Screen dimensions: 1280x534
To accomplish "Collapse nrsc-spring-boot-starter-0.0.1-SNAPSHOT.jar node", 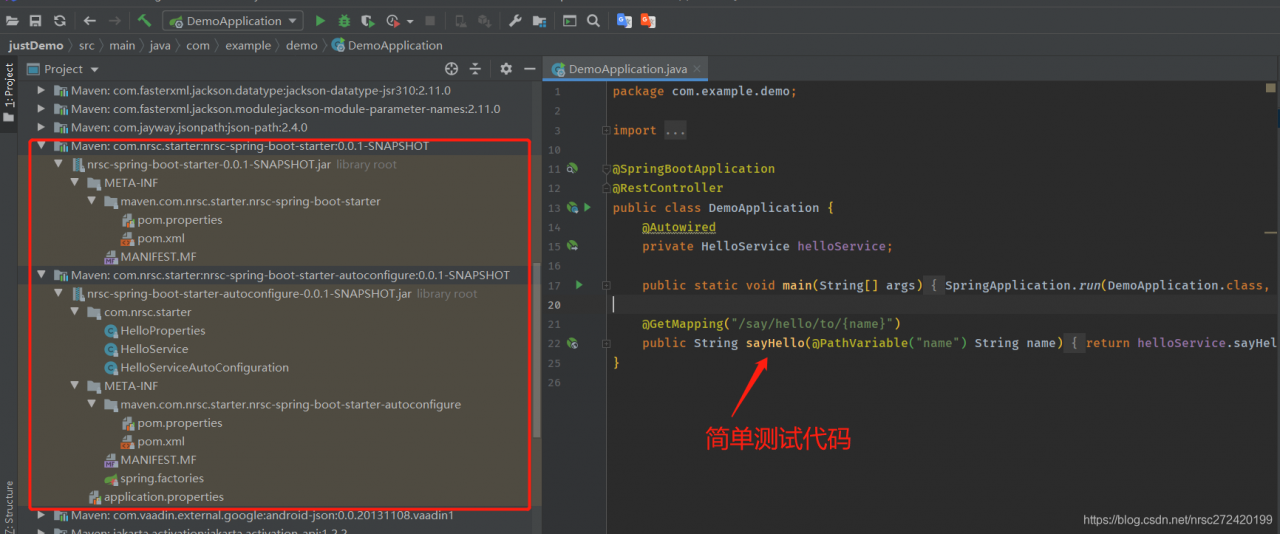I will [x=59, y=164].
